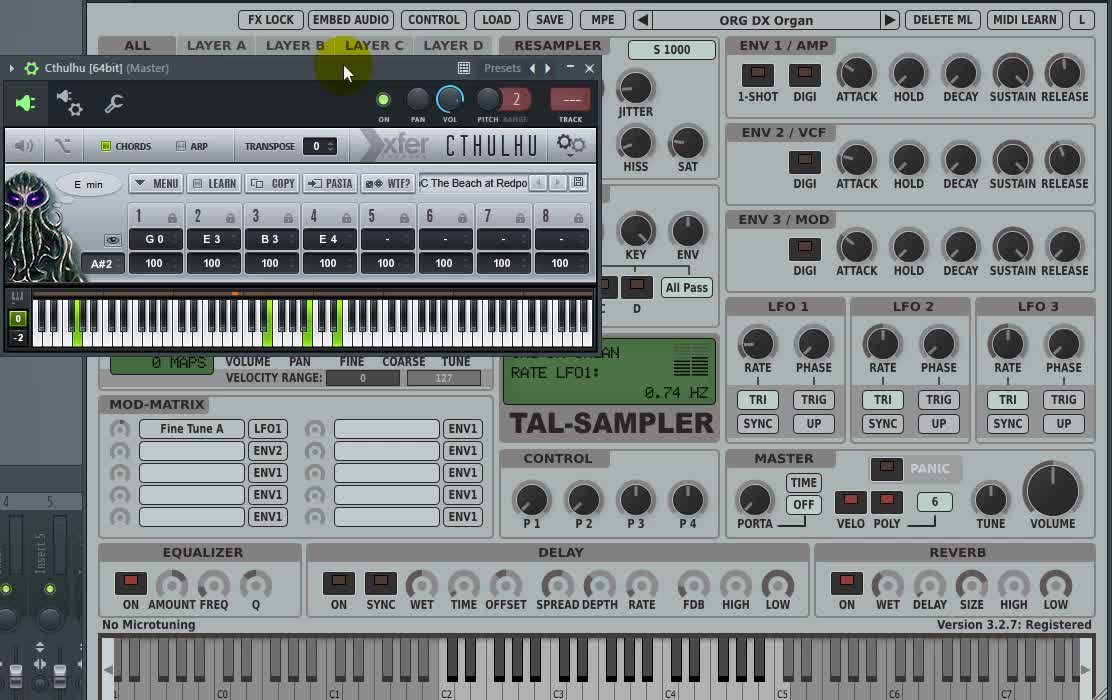Toggle DIGI switch in ENV 3 / MOD
This screenshot has width=1112, height=700.
point(804,249)
